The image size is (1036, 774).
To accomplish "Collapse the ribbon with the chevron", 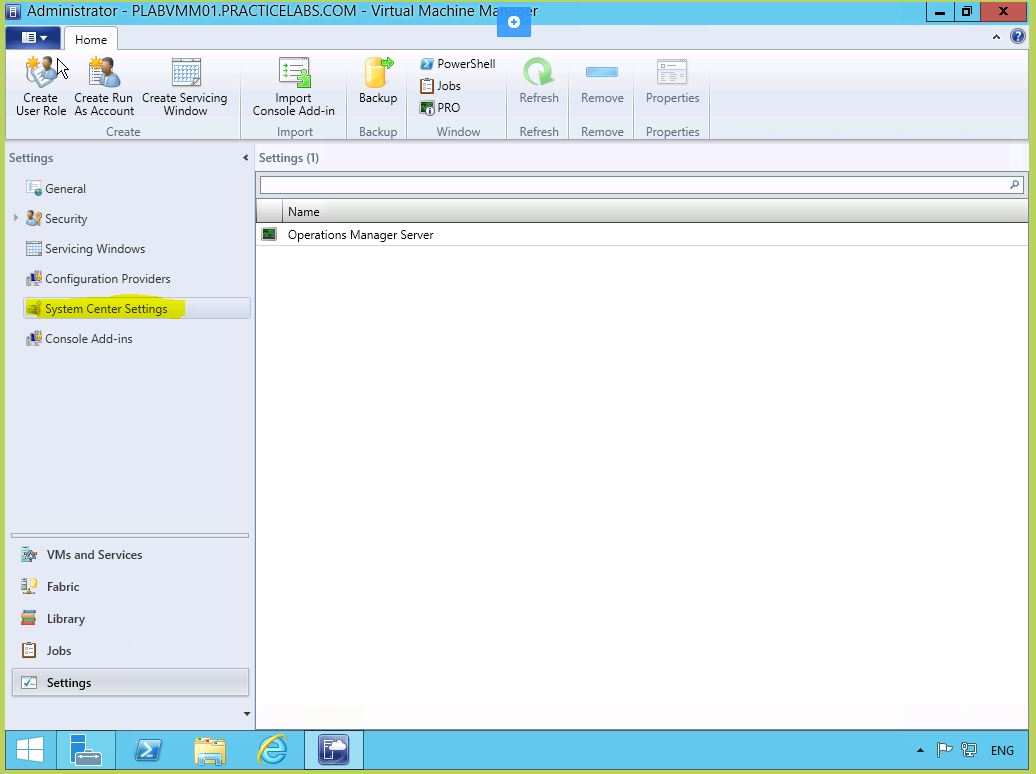I will pyautogui.click(x=996, y=37).
